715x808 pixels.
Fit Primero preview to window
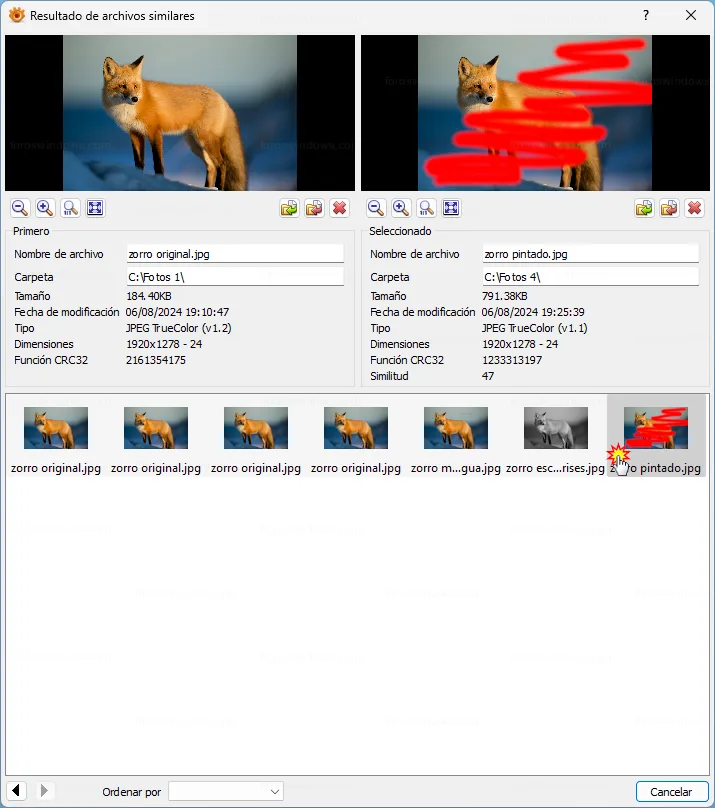point(95,208)
